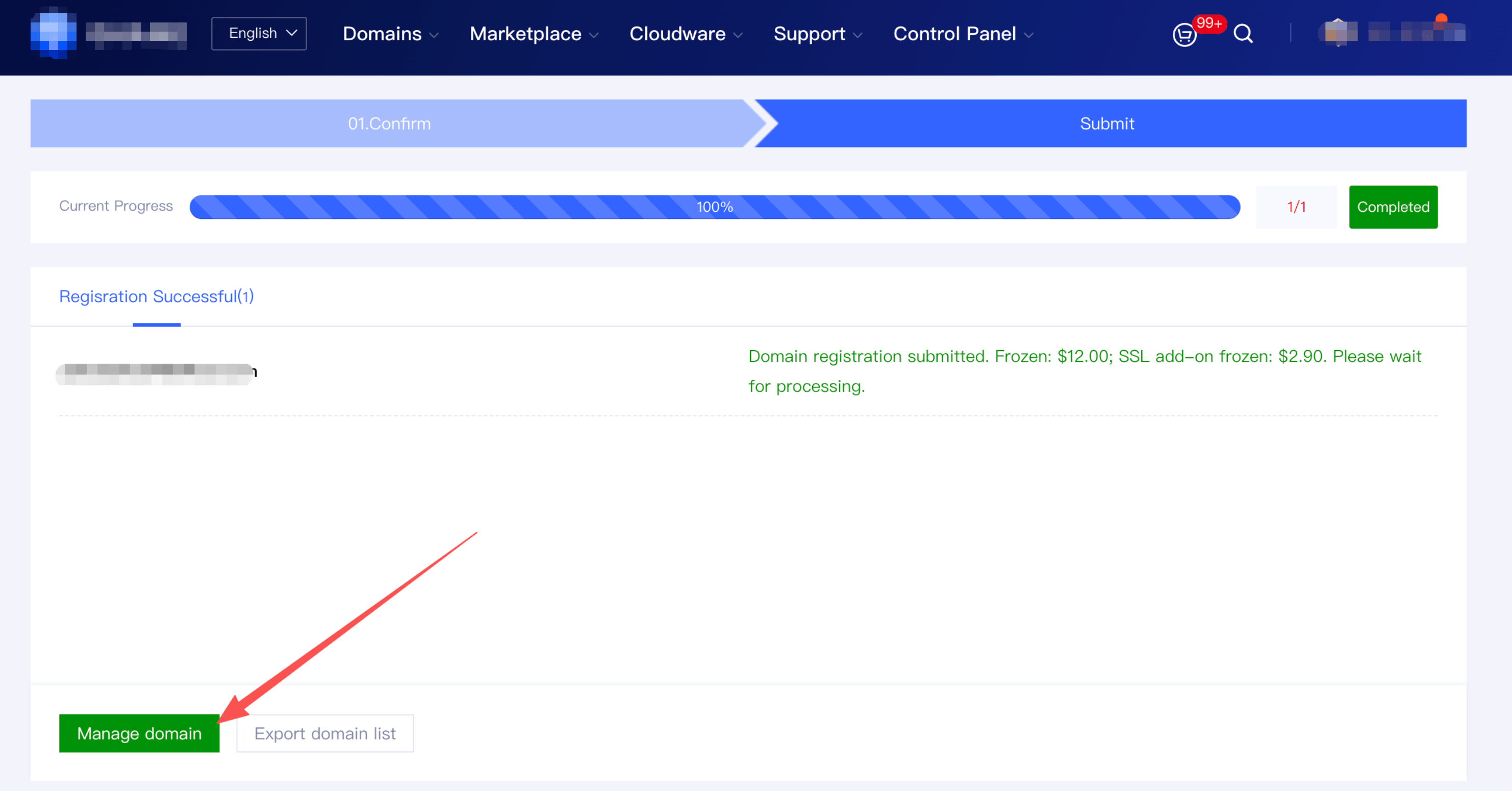Screen dimensions: 1512x791
Task: Click the Submit step
Action: (1106, 124)
